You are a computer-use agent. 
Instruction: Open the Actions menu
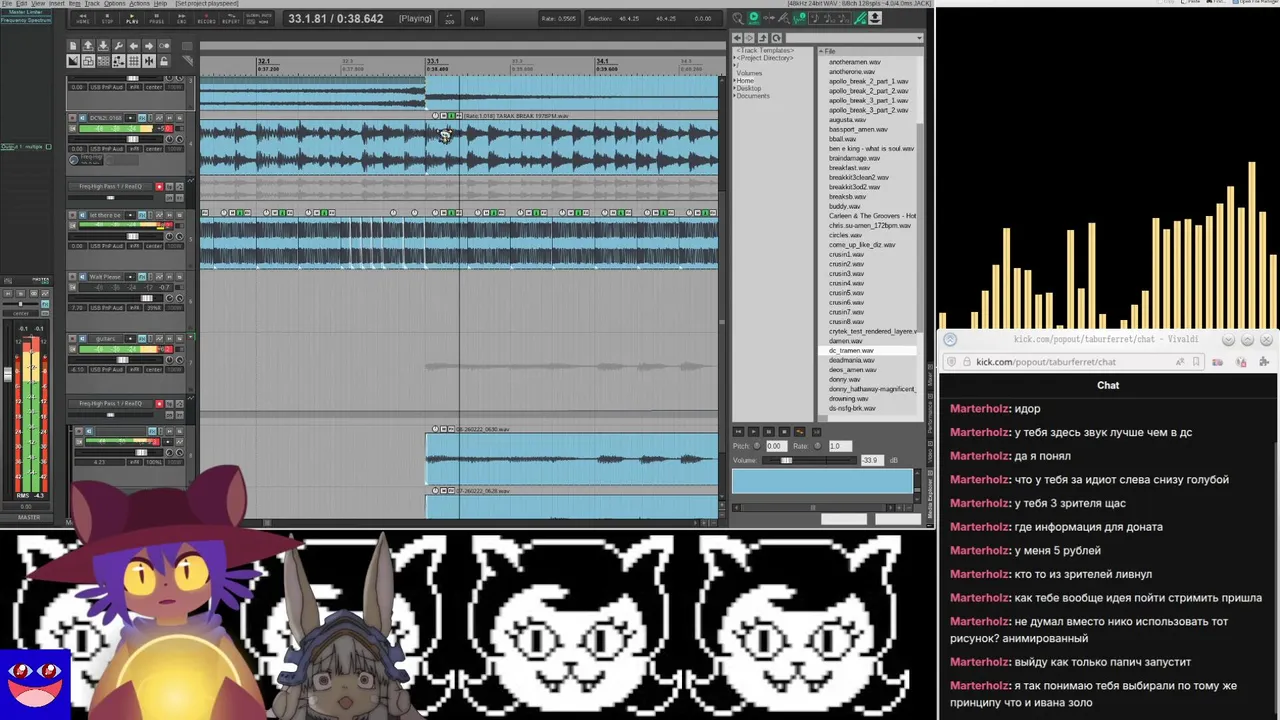click(139, 4)
